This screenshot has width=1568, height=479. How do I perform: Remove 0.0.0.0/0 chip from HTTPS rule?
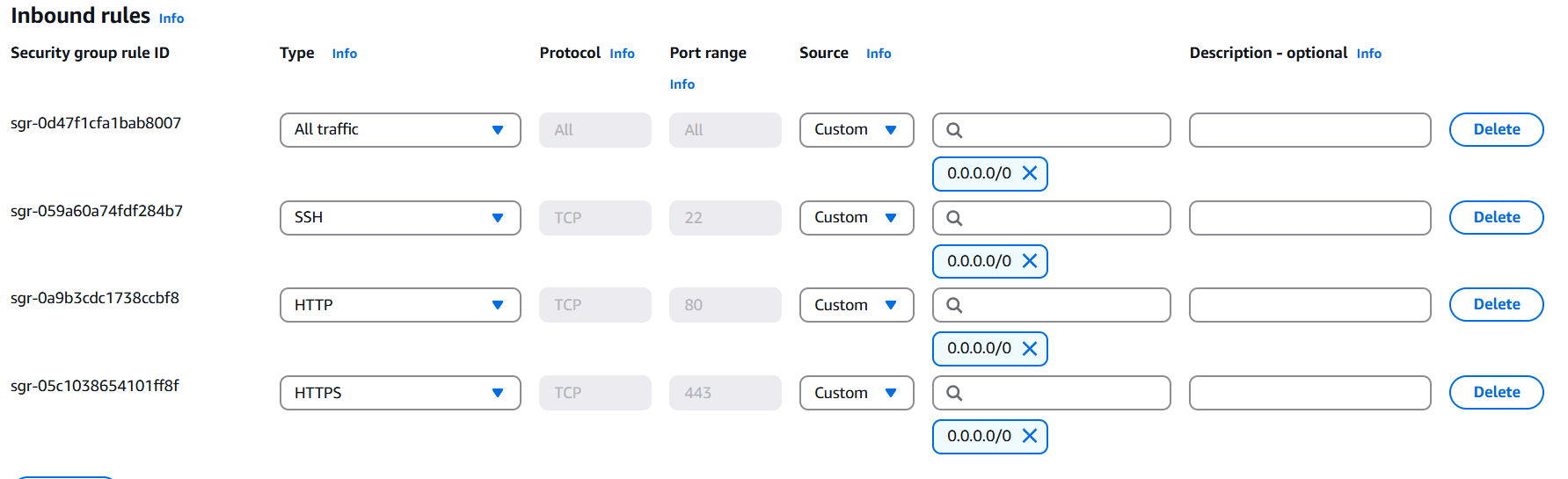pos(1030,436)
